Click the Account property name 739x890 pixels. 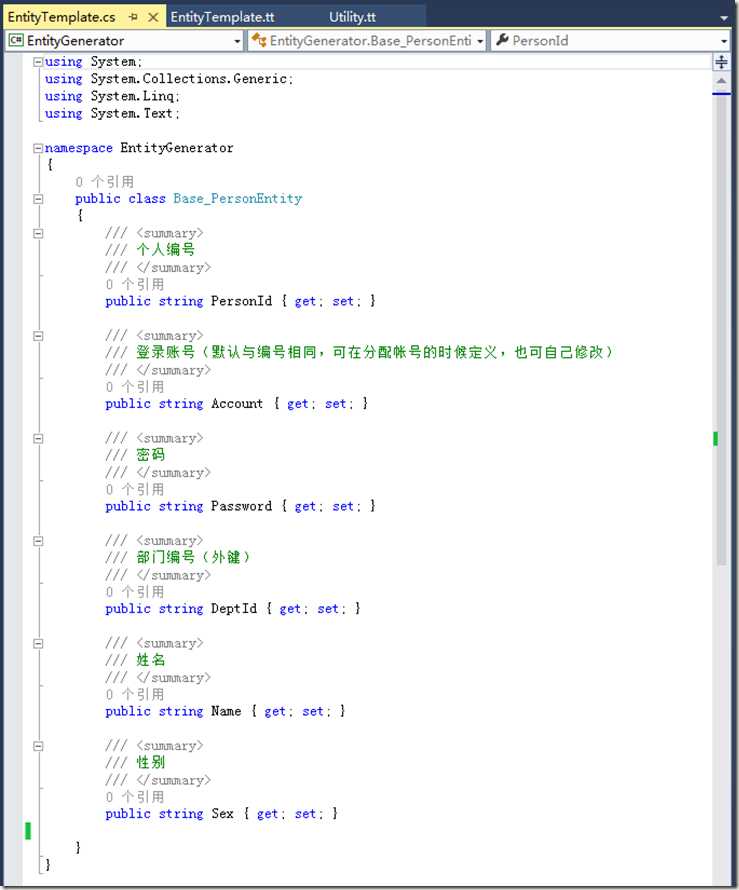click(237, 404)
